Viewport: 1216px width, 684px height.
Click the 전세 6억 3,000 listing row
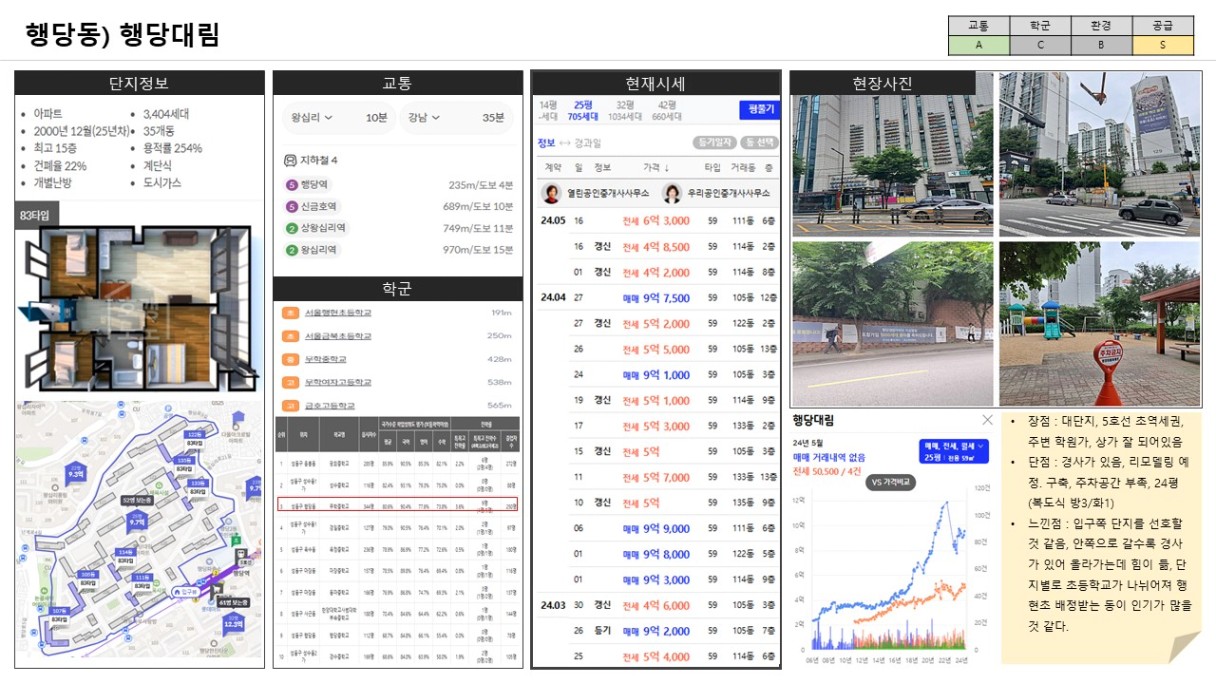point(656,221)
